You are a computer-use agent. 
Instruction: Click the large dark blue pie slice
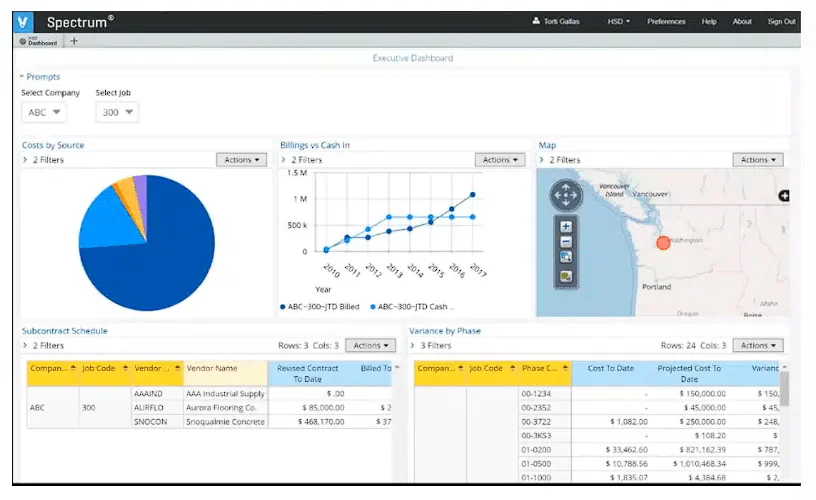tap(156, 260)
